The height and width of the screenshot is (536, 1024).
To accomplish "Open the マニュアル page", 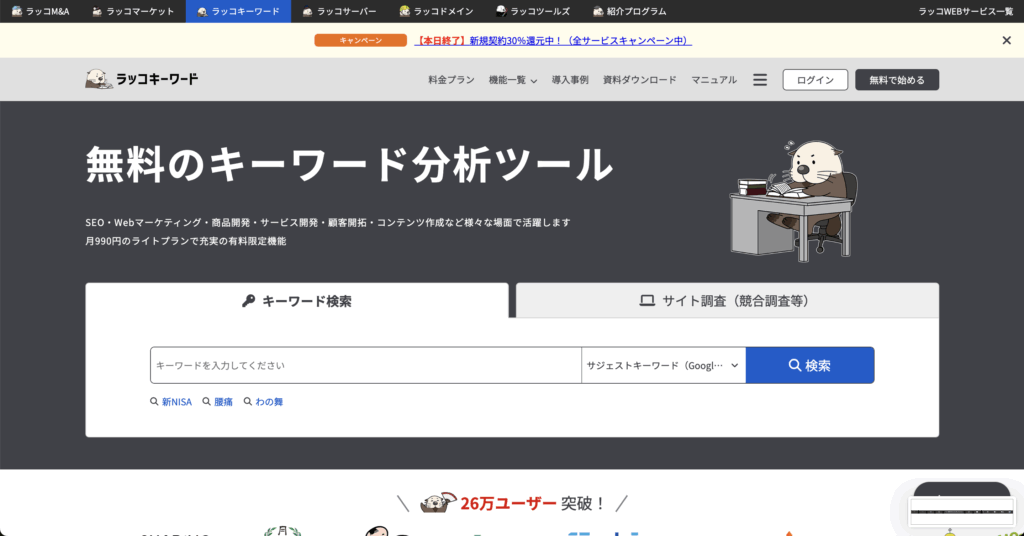I will tap(714, 80).
